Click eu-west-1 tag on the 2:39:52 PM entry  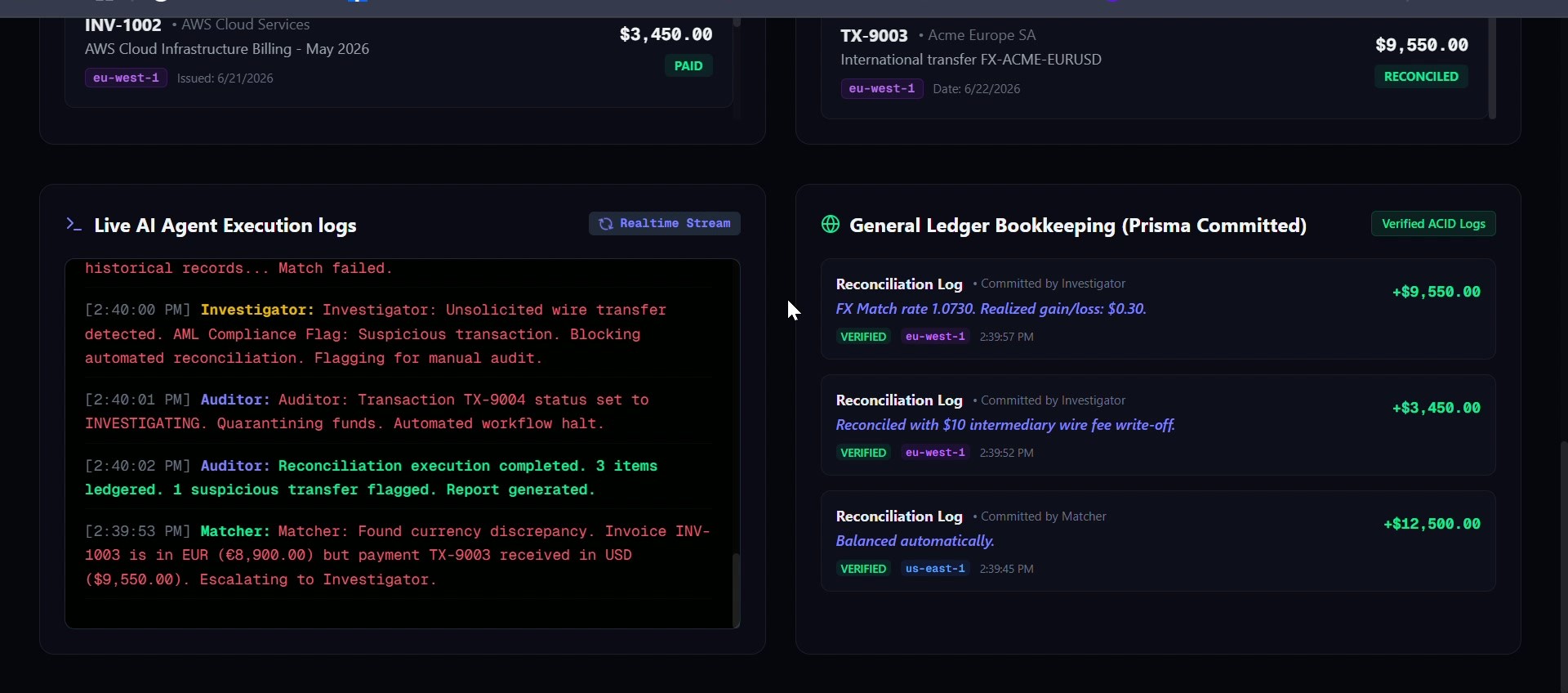935,453
